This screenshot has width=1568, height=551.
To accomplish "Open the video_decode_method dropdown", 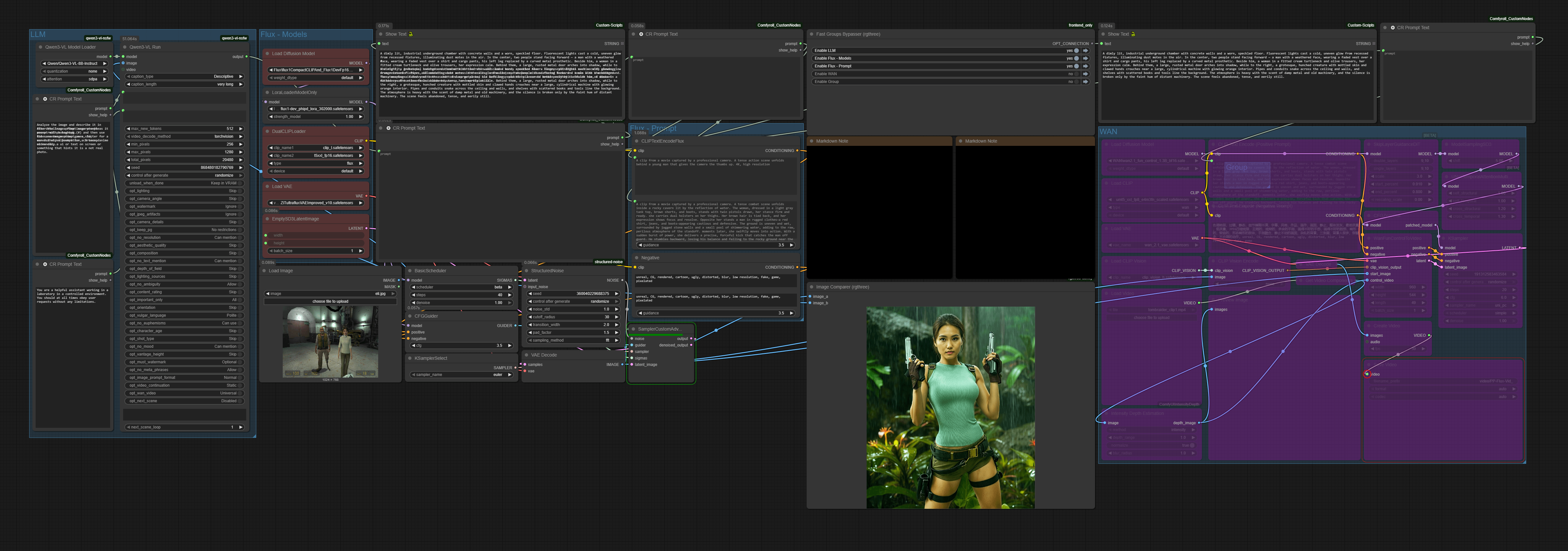I will (x=184, y=136).
